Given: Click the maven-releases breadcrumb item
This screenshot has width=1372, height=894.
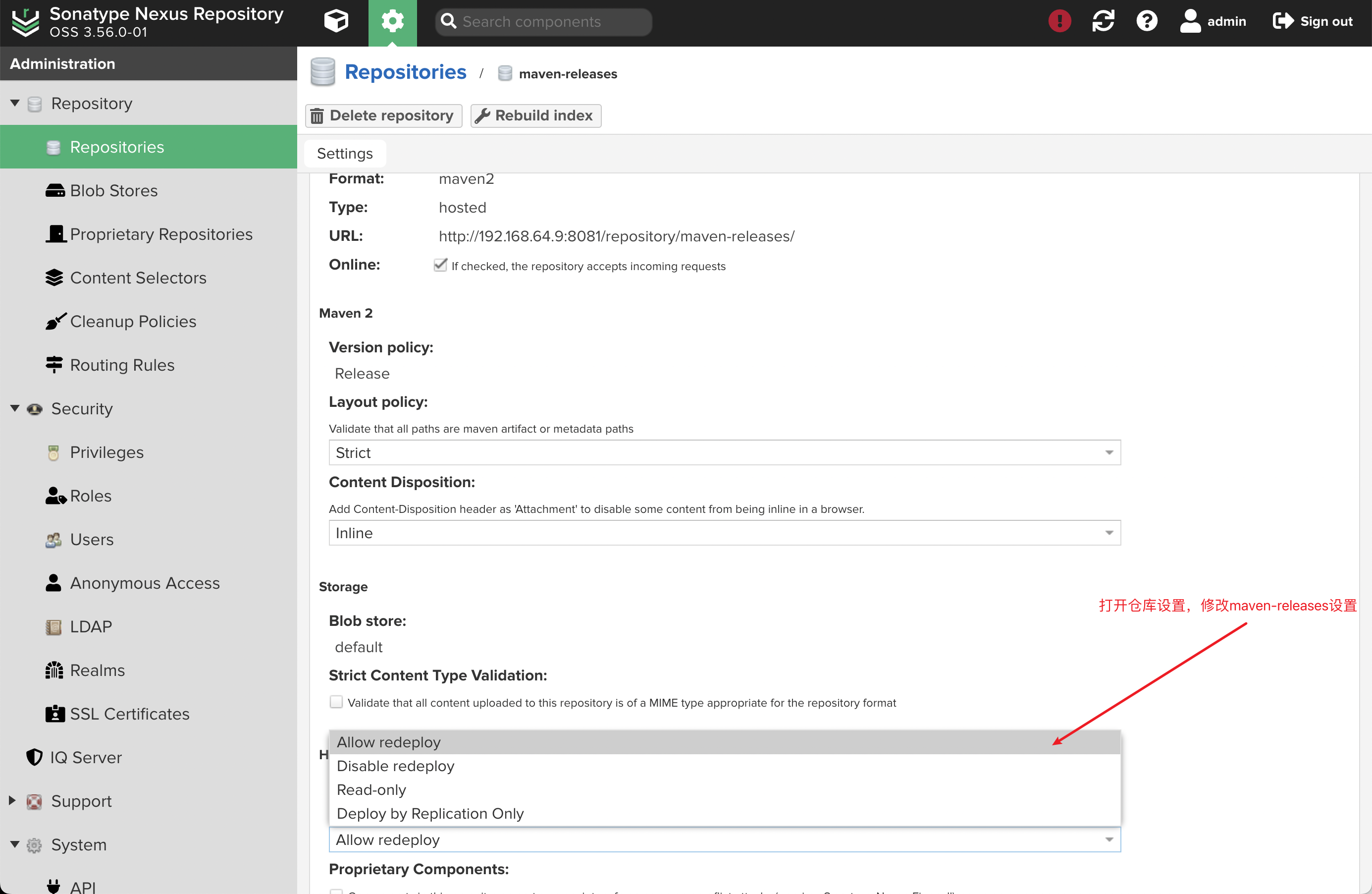Looking at the screenshot, I should click(568, 74).
